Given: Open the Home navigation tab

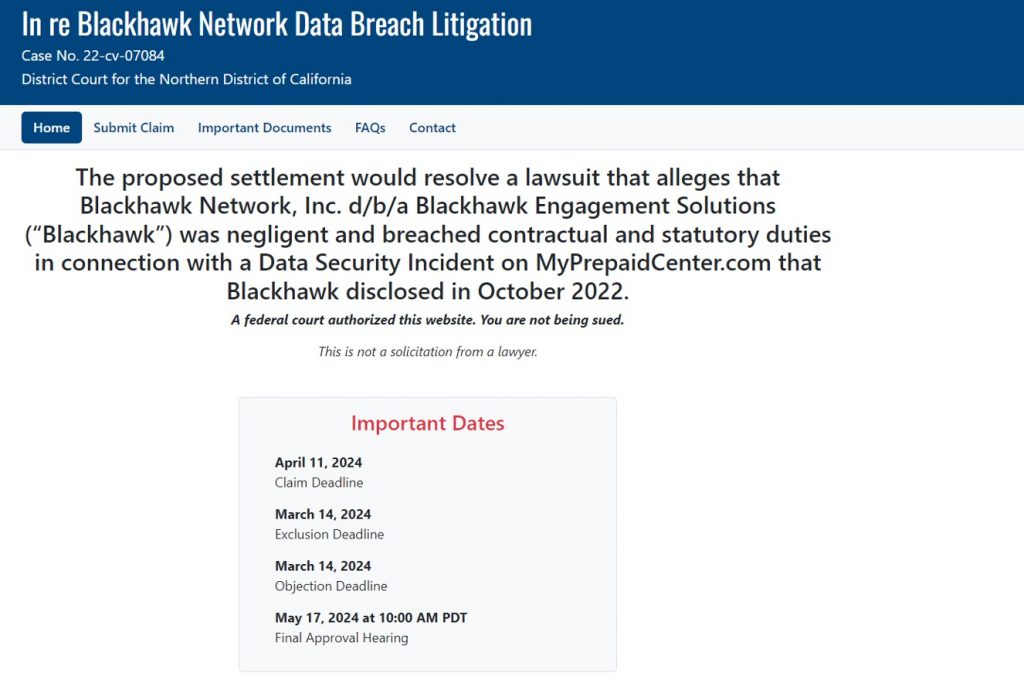Looking at the screenshot, I should point(51,128).
